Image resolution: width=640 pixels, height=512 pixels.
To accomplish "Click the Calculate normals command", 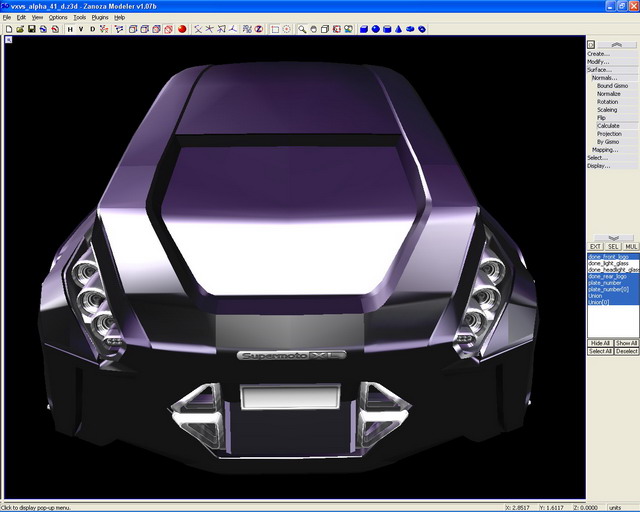I will pyautogui.click(x=608, y=126).
